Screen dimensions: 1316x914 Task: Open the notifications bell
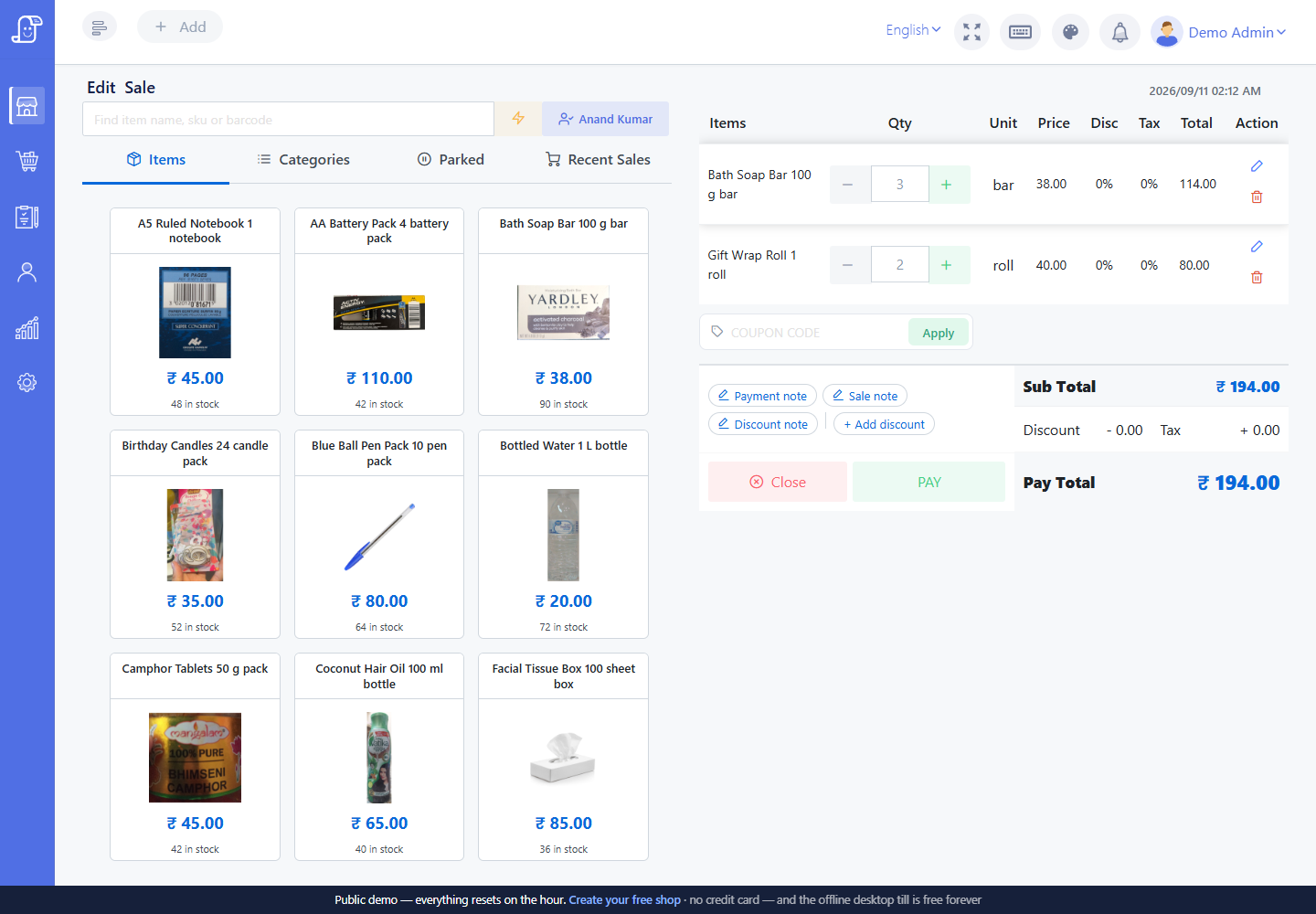pos(1120,32)
